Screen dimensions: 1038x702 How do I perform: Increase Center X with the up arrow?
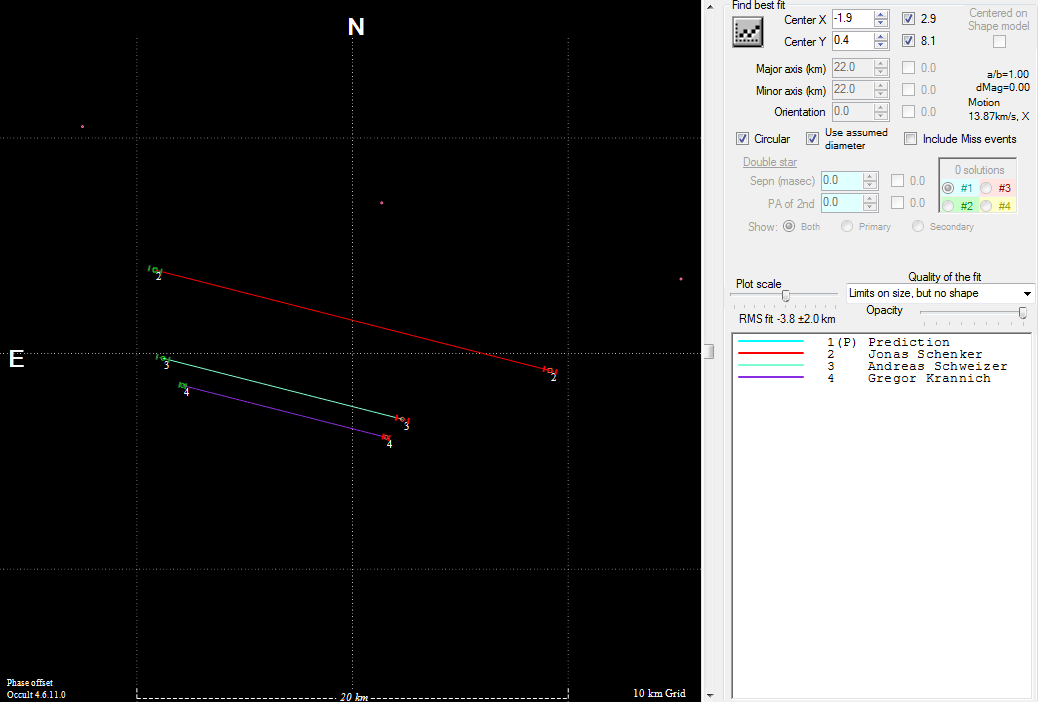880,15
